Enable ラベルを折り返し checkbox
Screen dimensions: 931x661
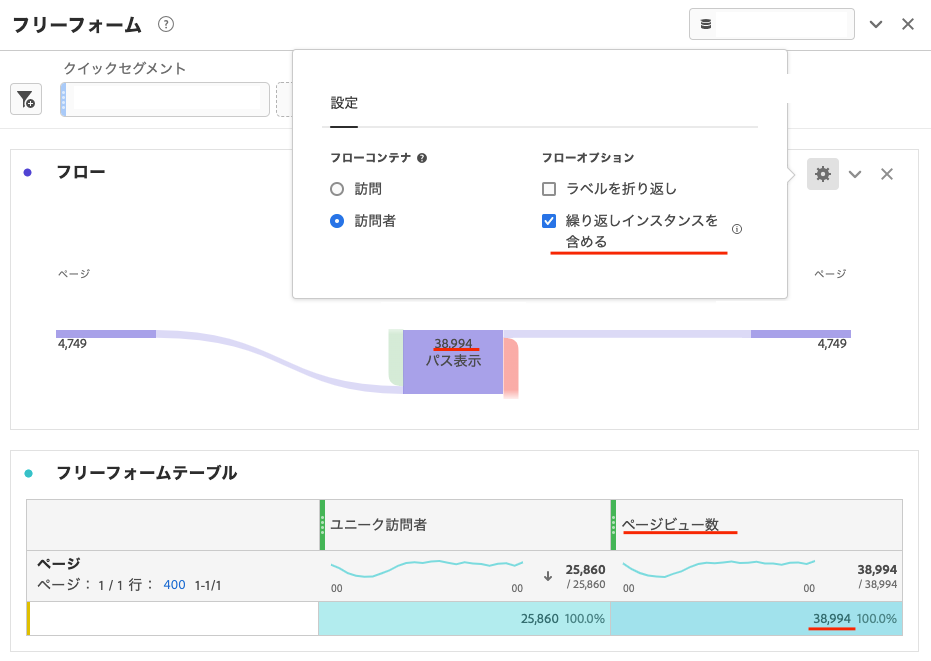point(548,188)
